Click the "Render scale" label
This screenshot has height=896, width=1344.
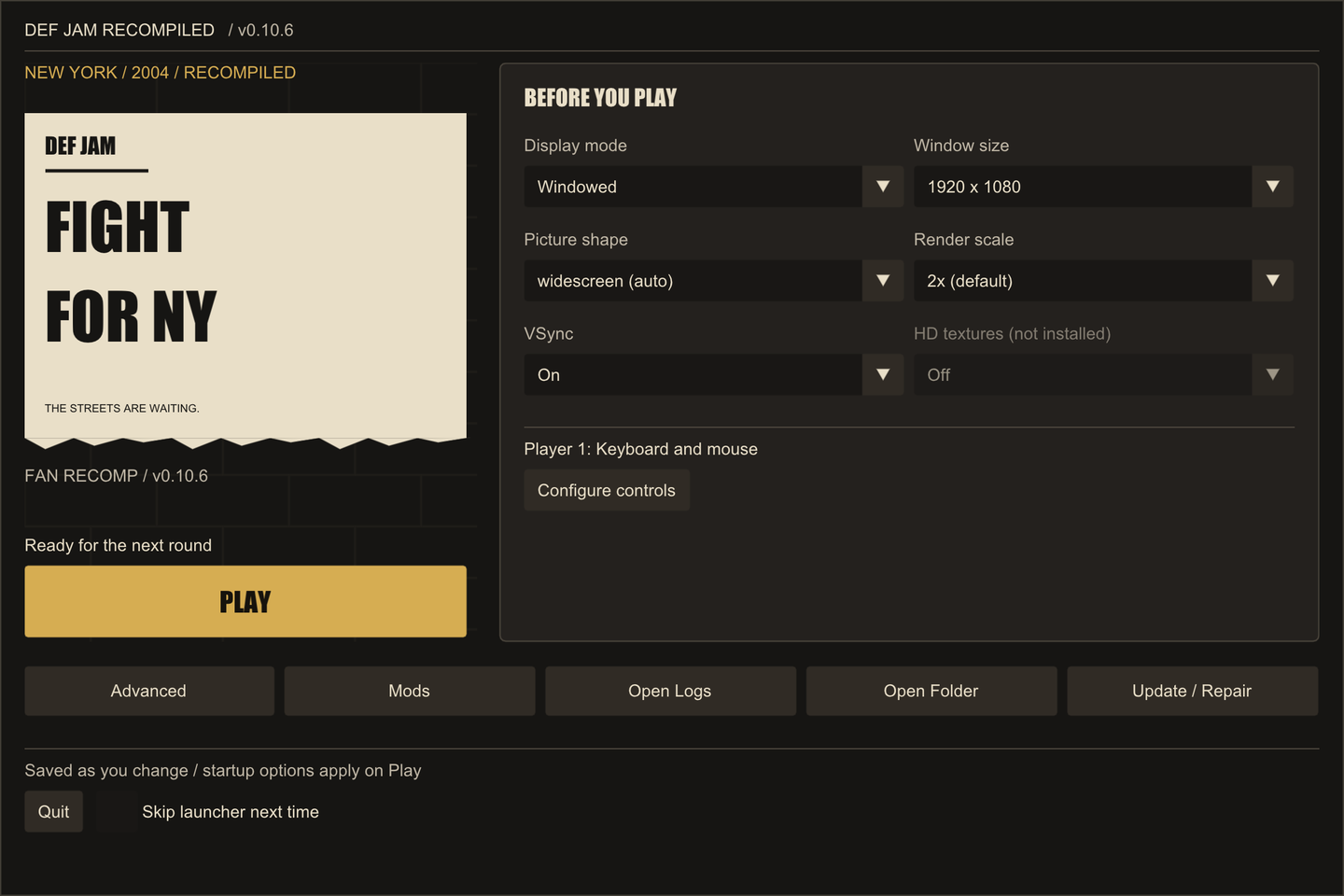click(963, 240)
